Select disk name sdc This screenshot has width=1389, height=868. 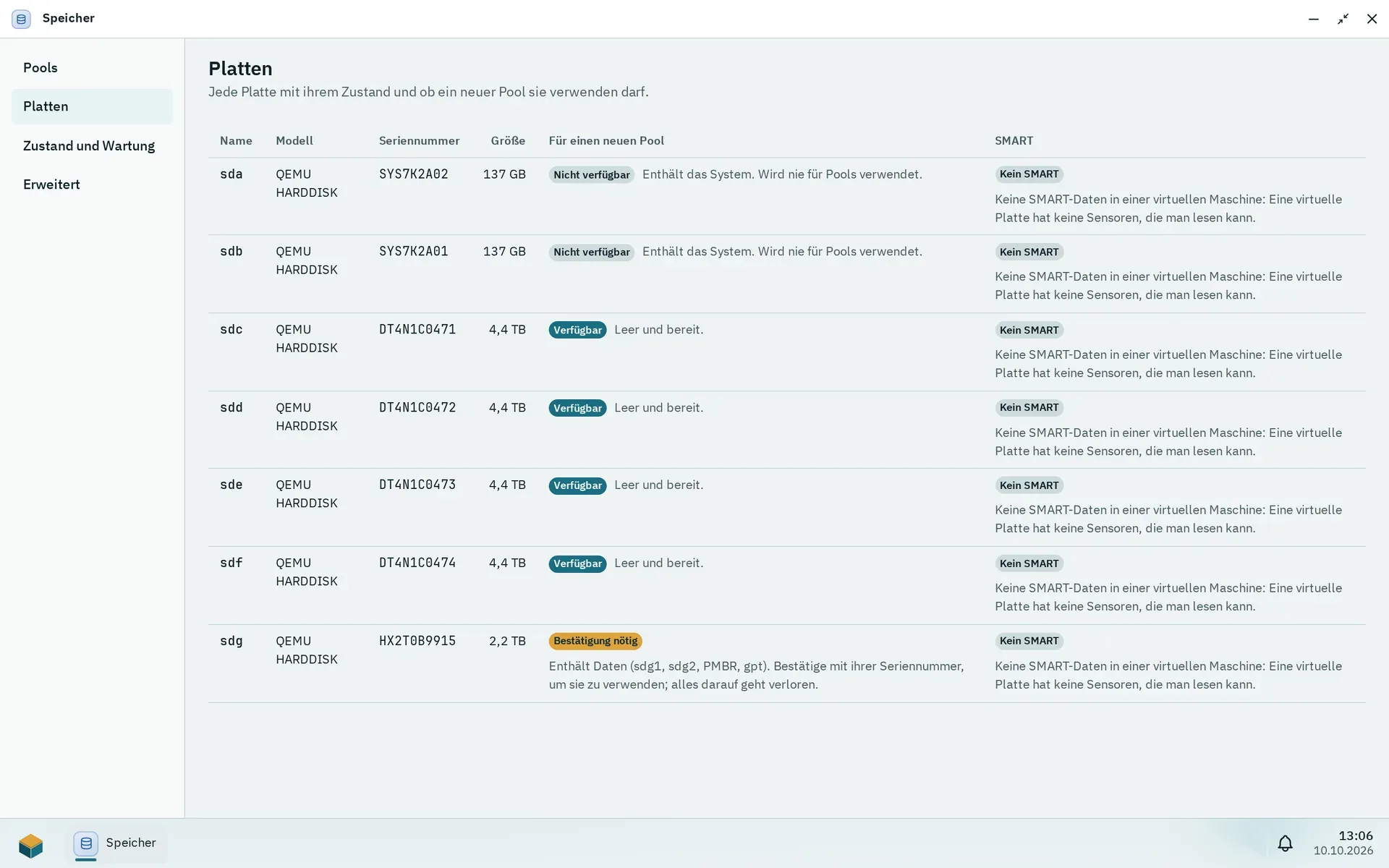point(231,330)
